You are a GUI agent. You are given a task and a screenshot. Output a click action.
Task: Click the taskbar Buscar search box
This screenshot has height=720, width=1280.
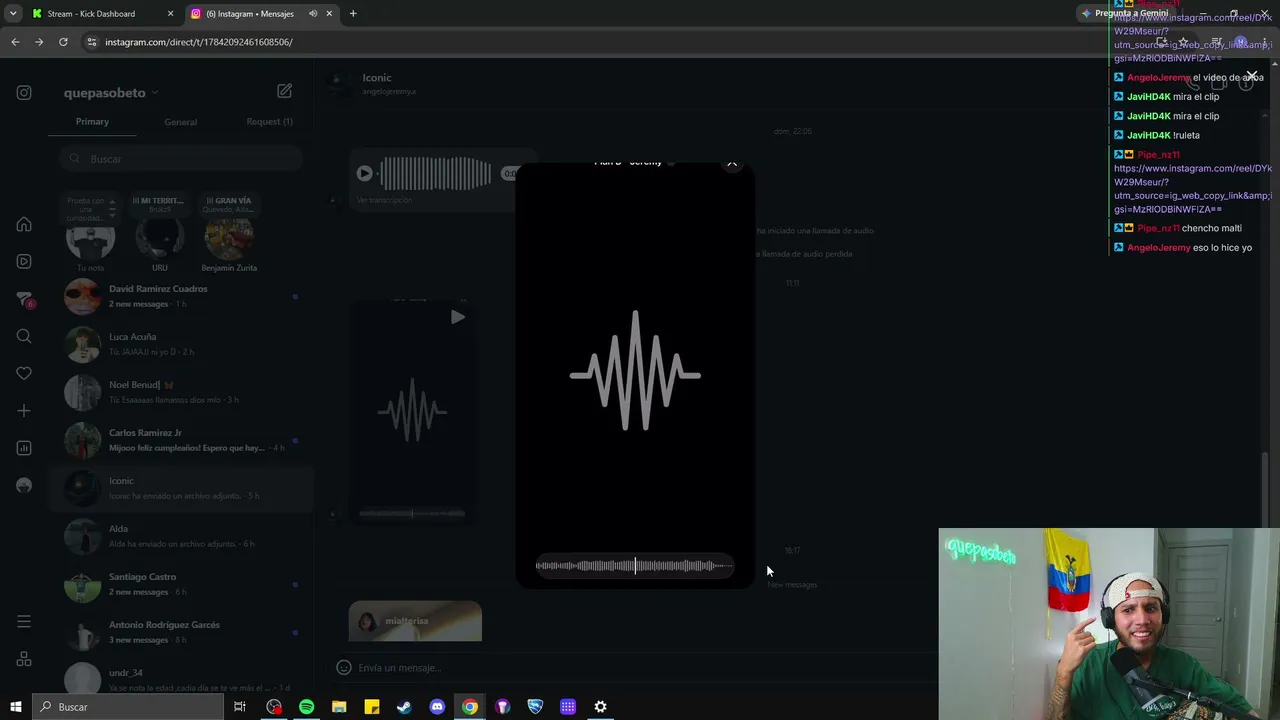pos(128,707)
